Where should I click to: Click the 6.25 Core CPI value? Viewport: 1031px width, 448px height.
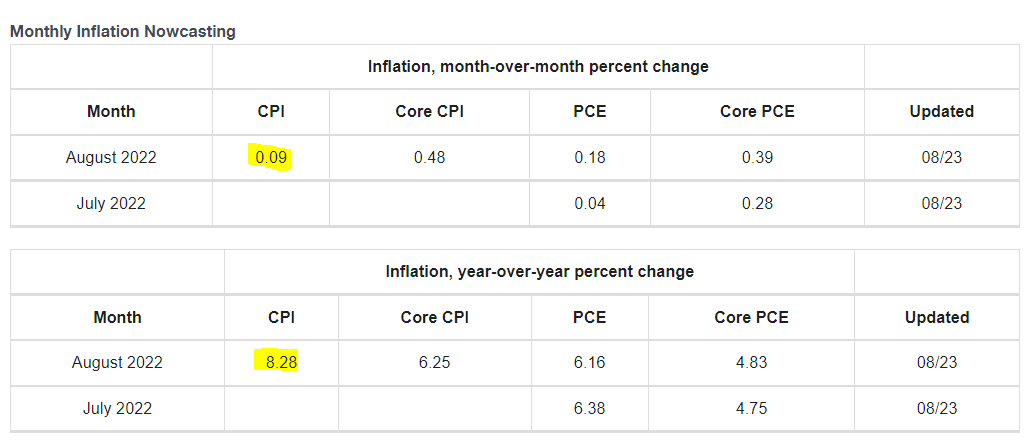click(x=434, y=362)
